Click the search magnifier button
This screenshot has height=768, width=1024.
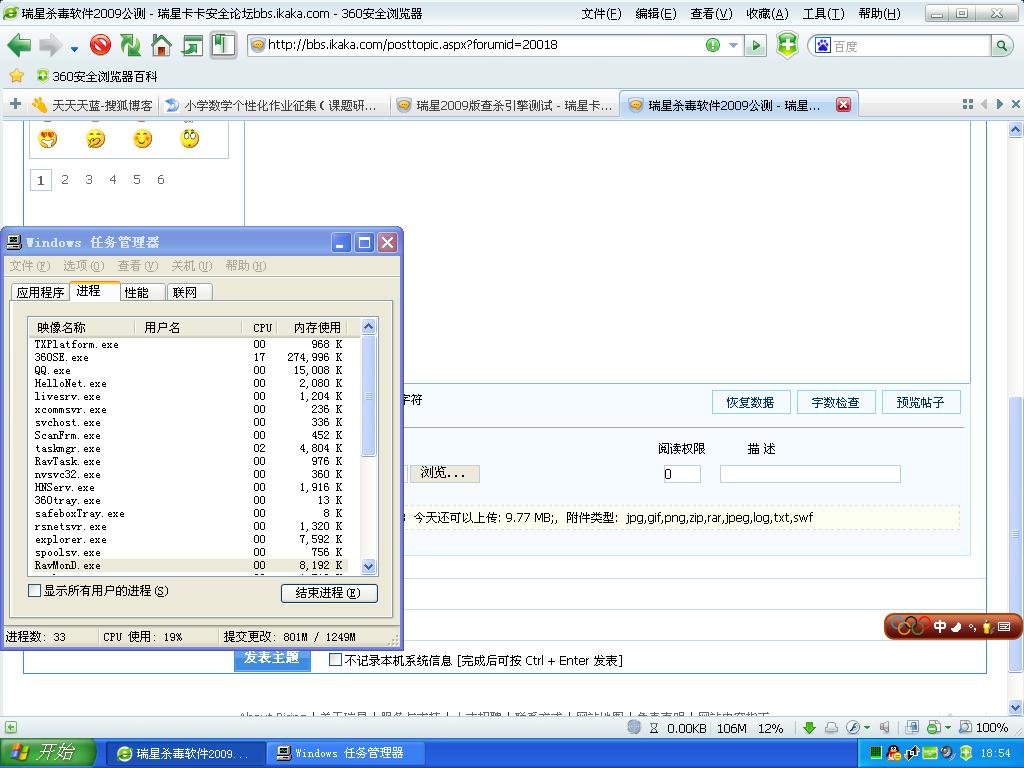(x=1001, y=46)
